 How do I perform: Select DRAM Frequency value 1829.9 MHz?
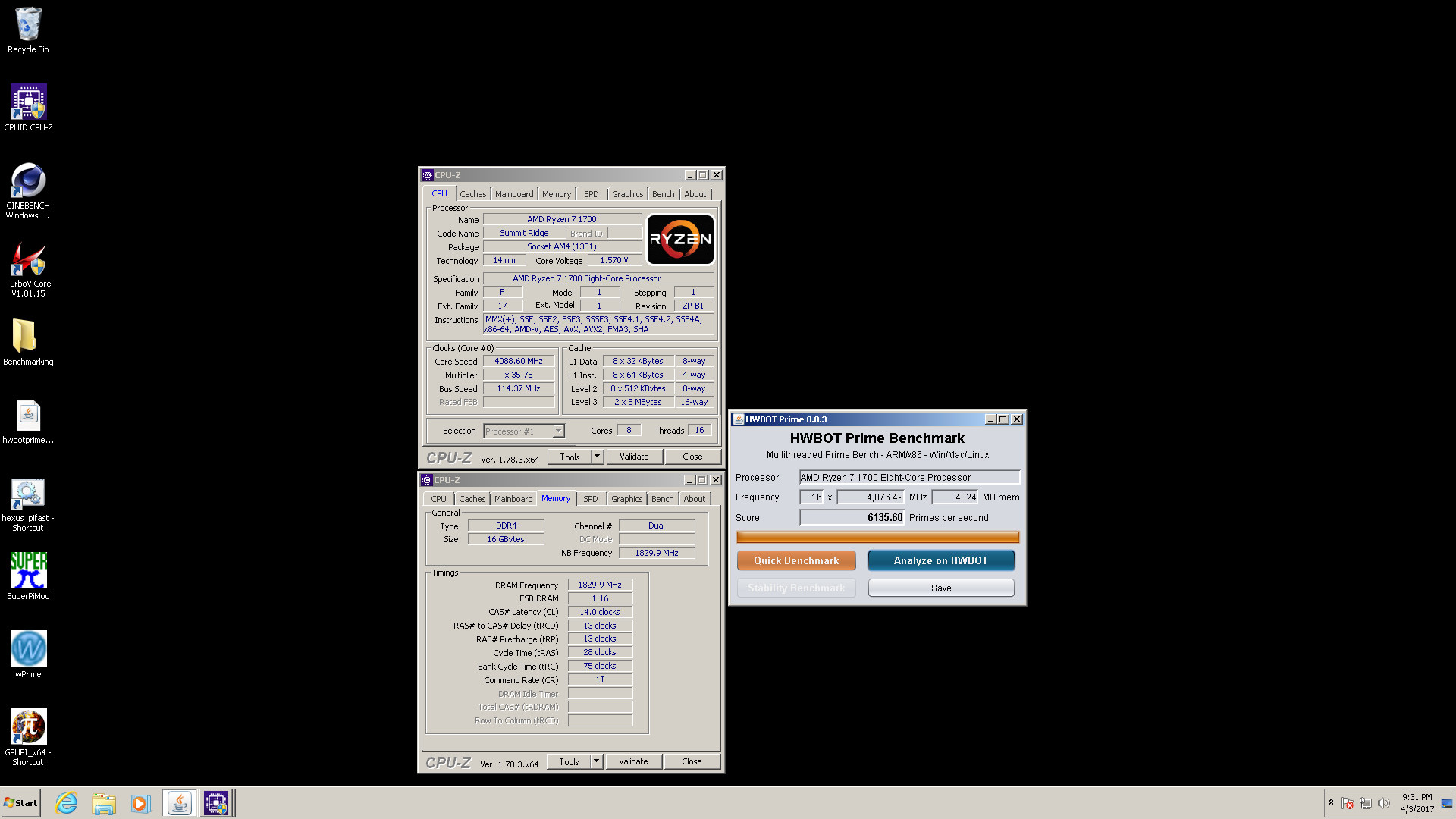(x=600, y=585)
